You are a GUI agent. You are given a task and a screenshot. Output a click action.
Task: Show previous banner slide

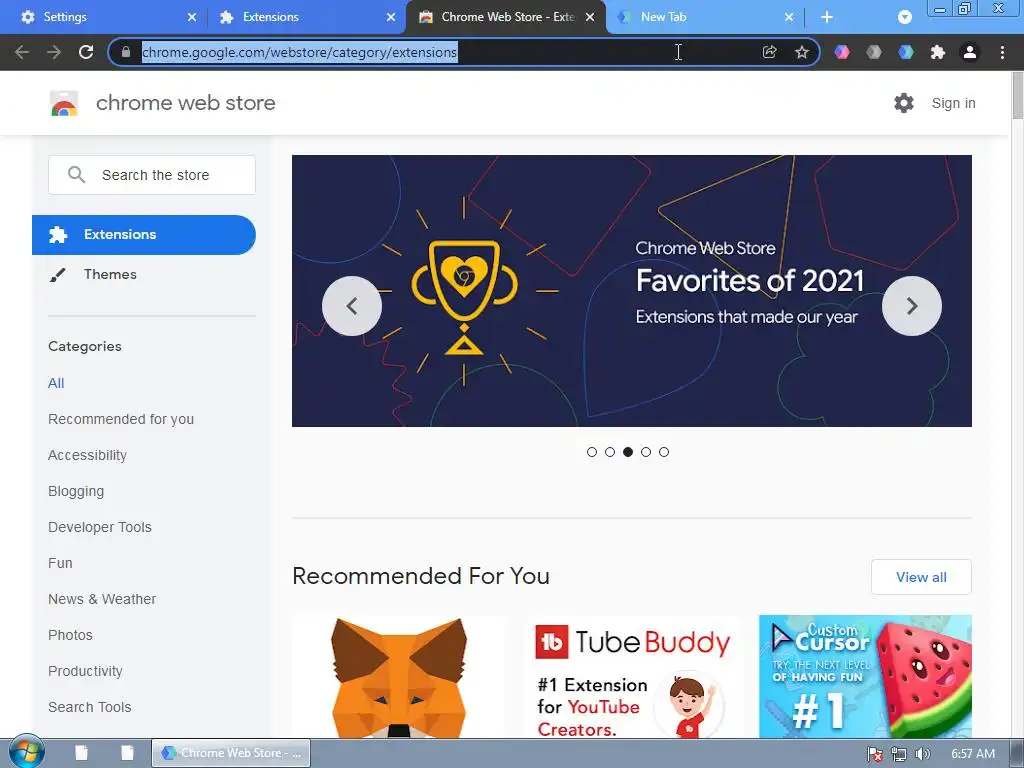[352, 306]
